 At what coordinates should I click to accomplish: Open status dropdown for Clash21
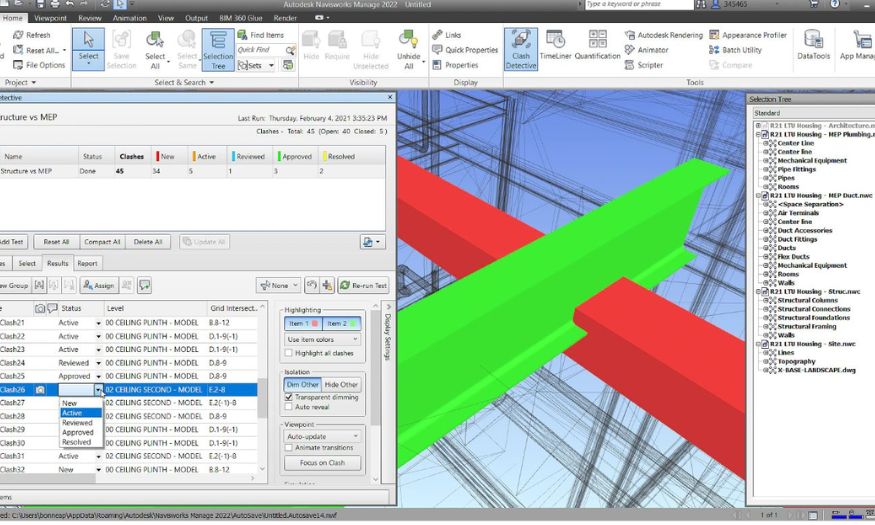(98, 323)
